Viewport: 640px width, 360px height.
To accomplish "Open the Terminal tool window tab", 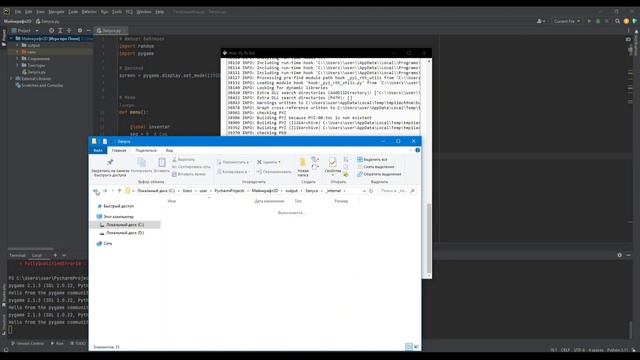I will (18, 256).
